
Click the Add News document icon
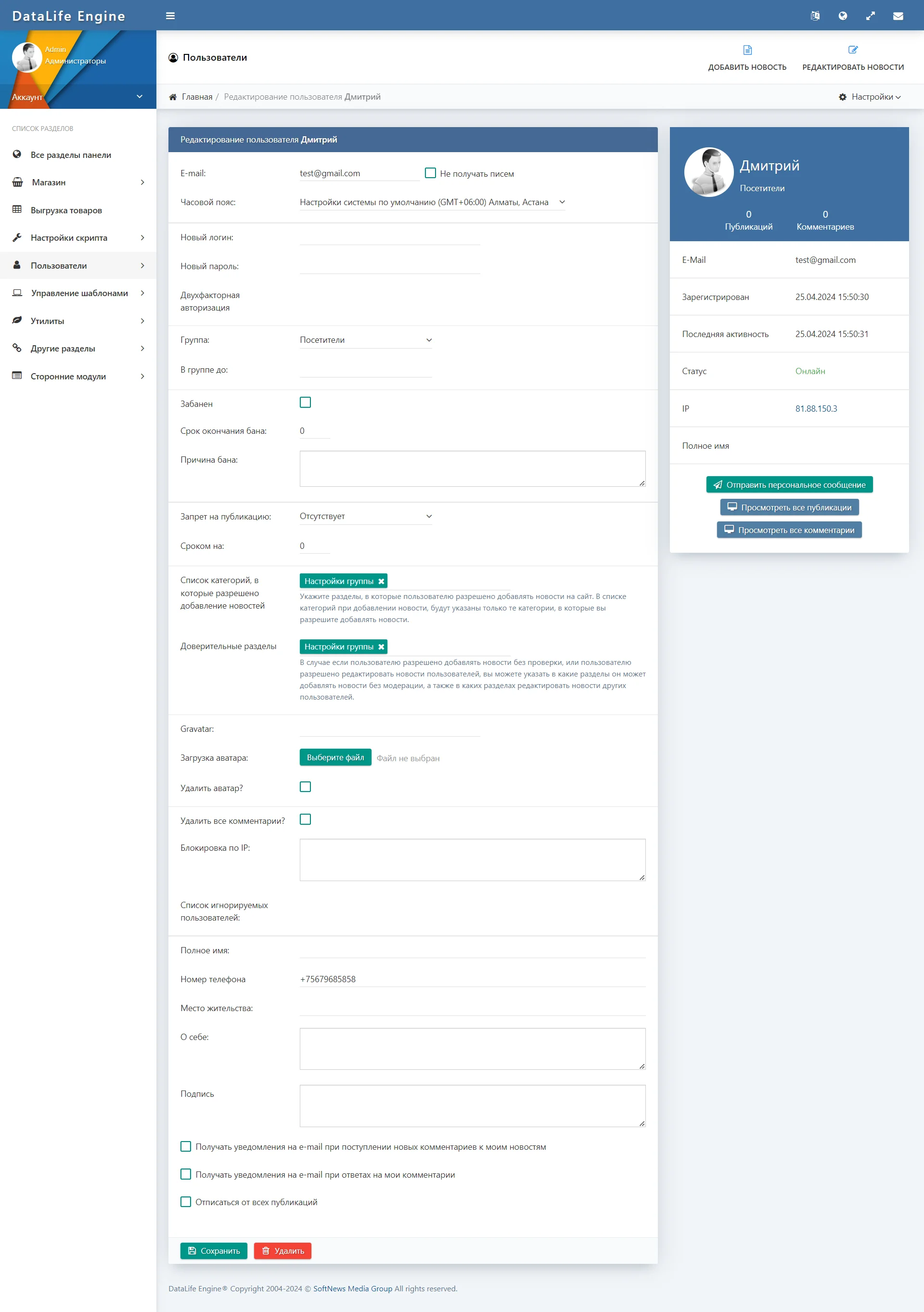tap(747, 50)
